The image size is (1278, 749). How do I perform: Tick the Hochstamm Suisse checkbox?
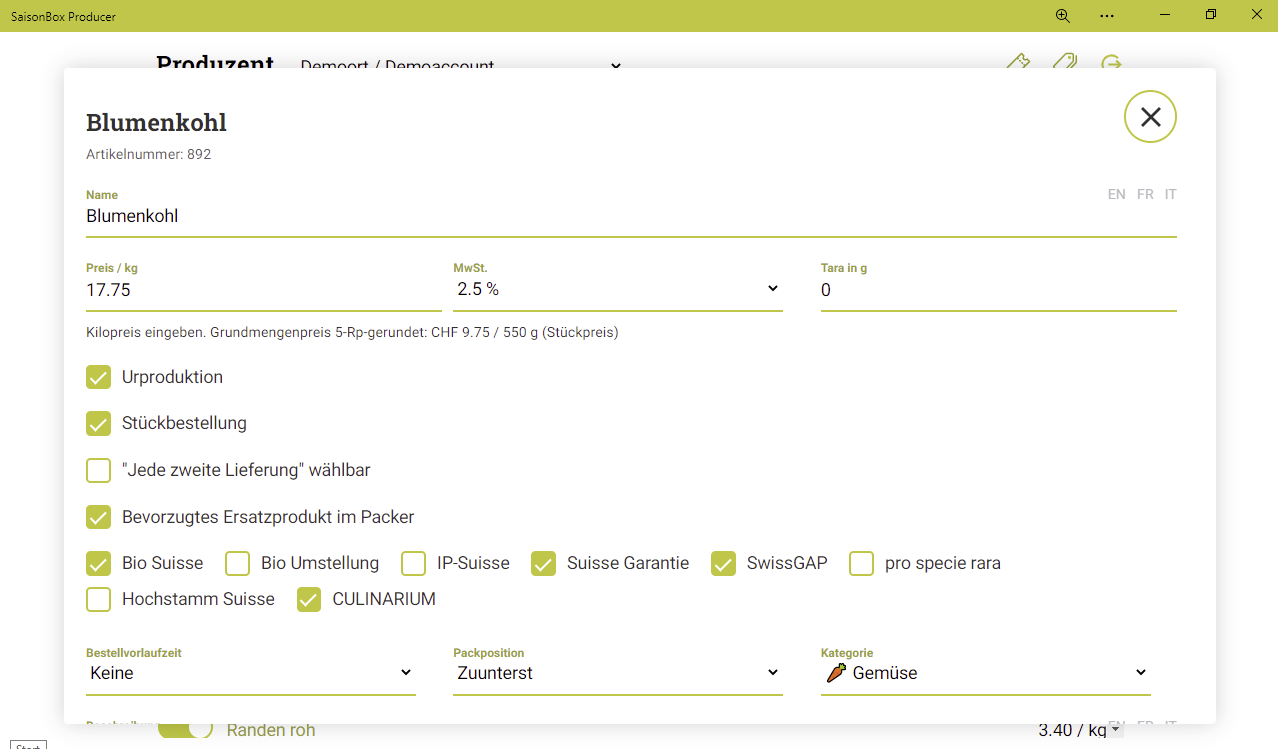98,600
